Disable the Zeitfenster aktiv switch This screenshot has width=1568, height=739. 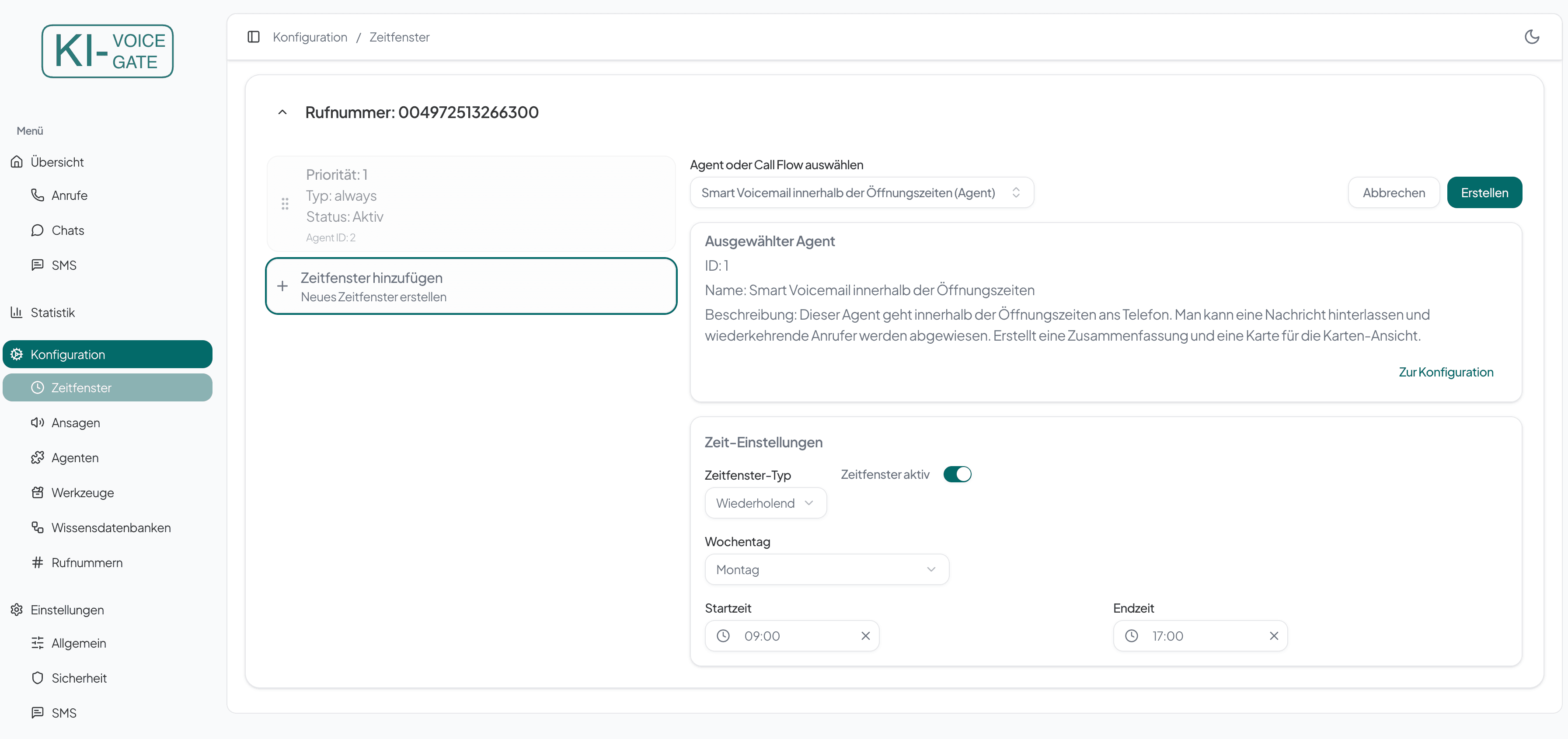pyautogui.click(x=957, y=474)
